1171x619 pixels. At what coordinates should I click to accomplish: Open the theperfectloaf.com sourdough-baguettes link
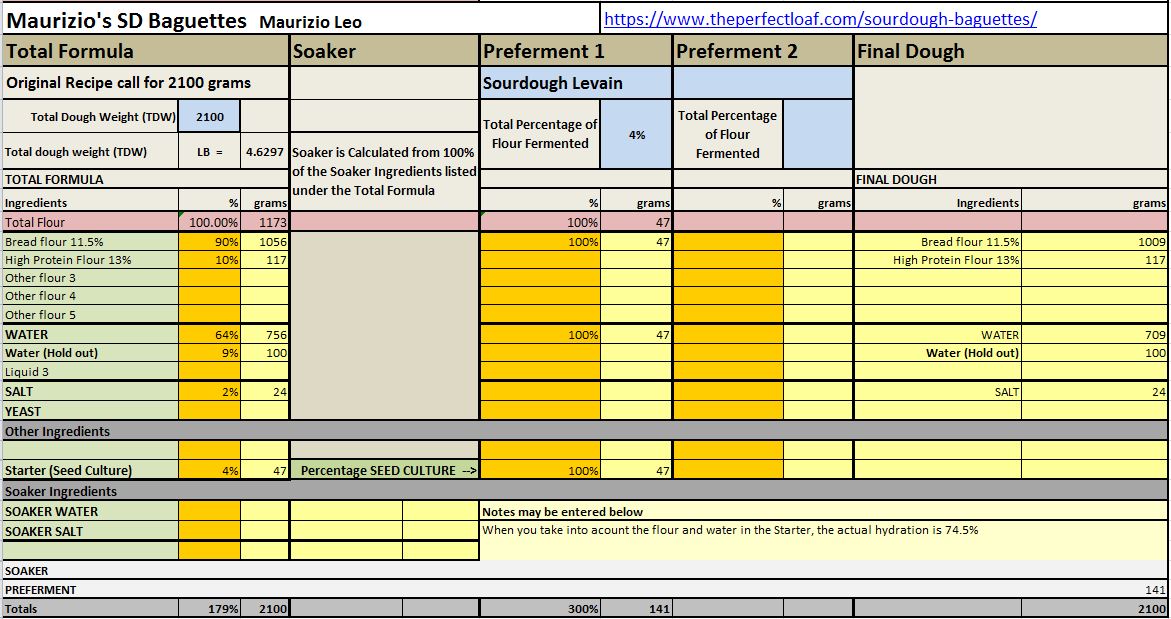tap(820, 19)
